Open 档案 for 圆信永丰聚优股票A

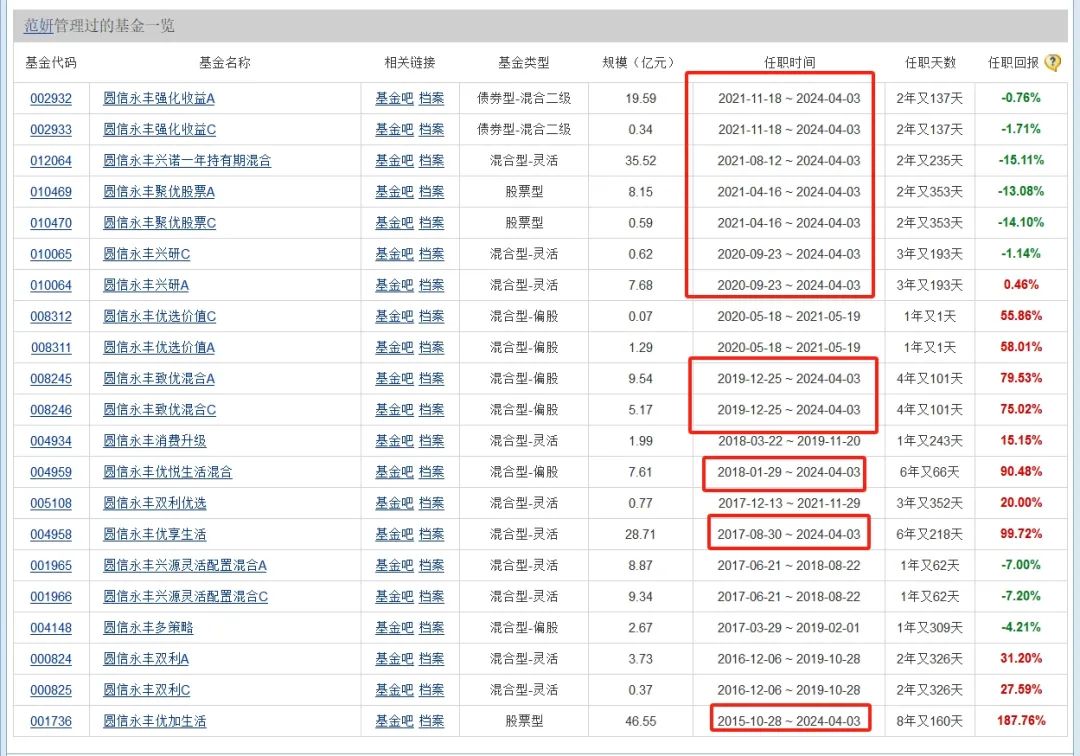coord(432,192)
